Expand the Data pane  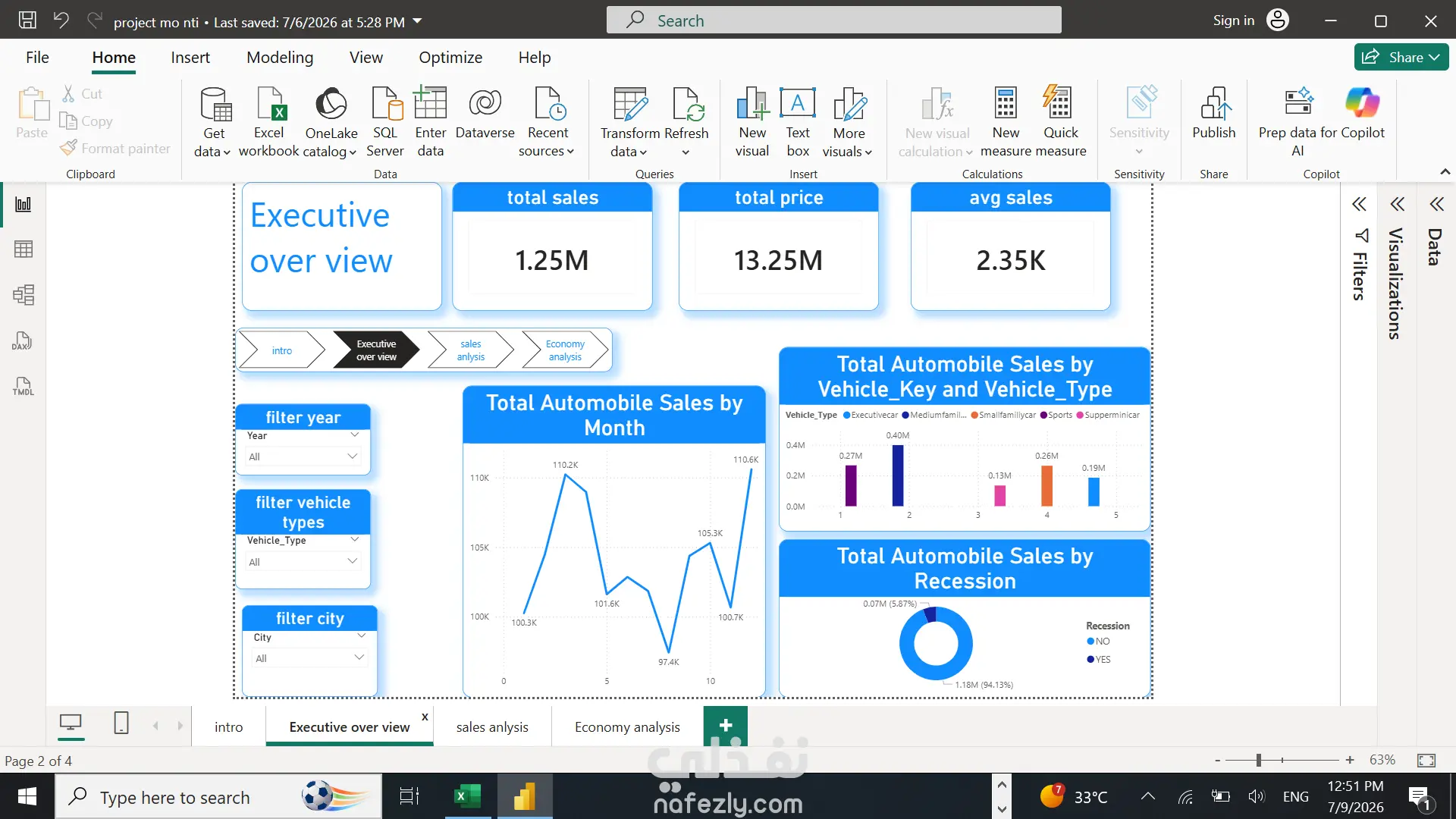1436,204
